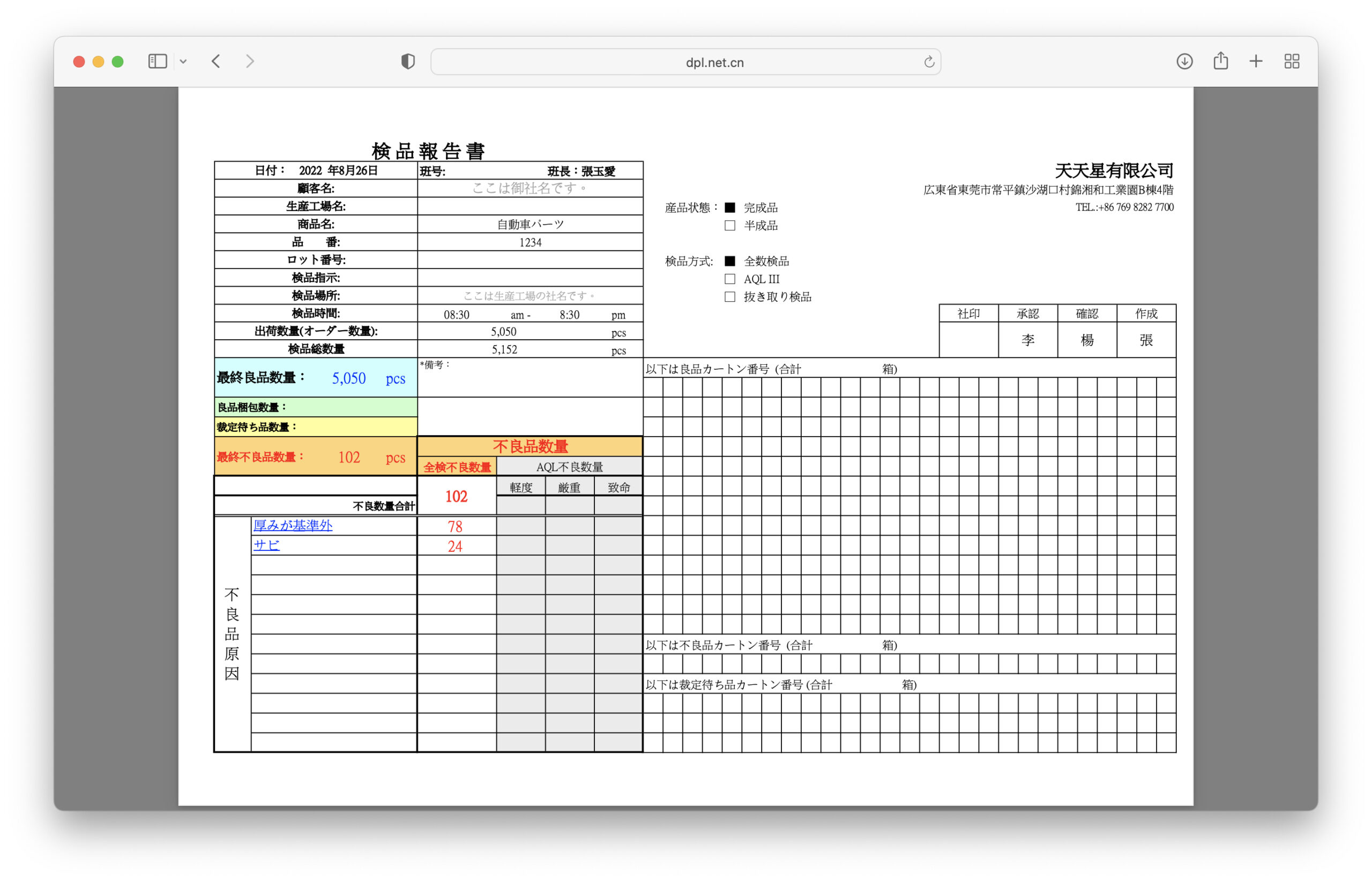Uncheck the 完成品 checkbox
This screenshot has height=882, width=1372.
coord(730,207)
